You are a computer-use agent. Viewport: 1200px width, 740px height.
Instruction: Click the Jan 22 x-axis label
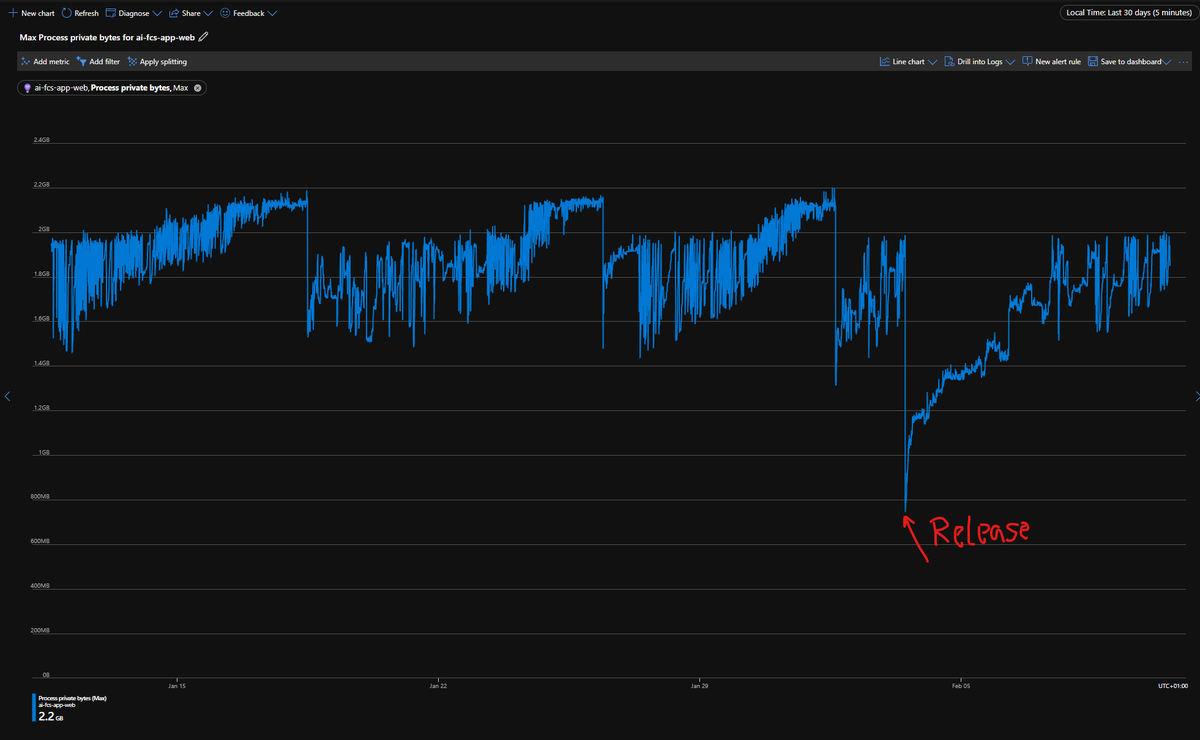[438, 686]
